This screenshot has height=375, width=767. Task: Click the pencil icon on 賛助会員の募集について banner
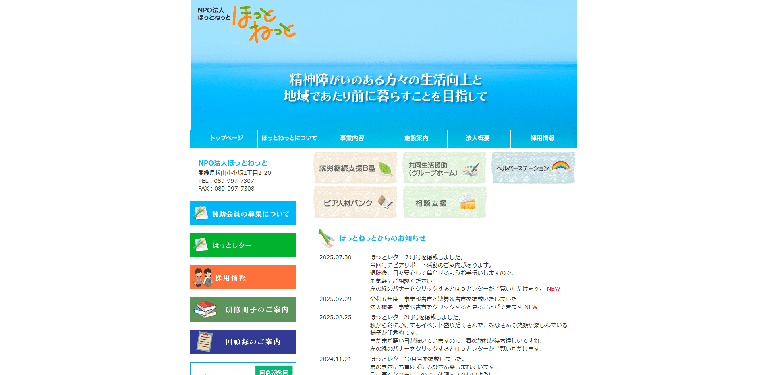[x=201, y=213]
